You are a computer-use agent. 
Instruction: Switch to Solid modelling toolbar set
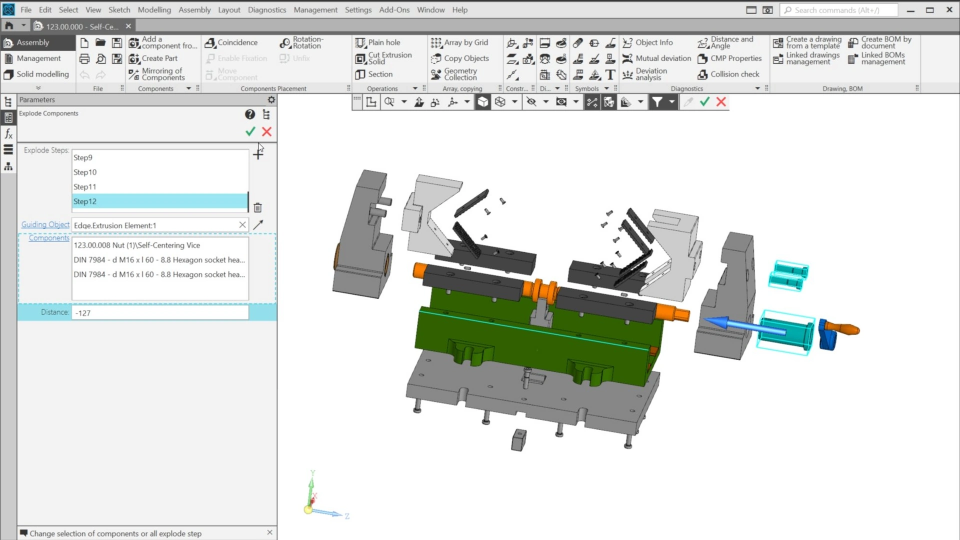[x=42, y=74]
